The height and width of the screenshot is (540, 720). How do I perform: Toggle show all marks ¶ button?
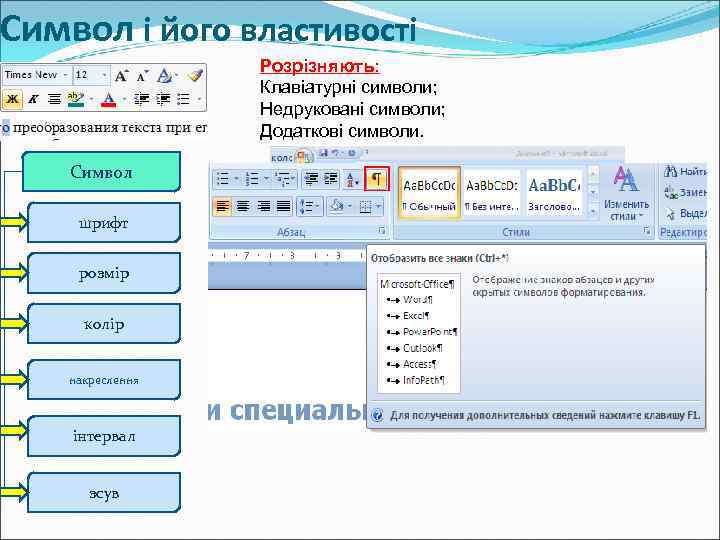377,179
